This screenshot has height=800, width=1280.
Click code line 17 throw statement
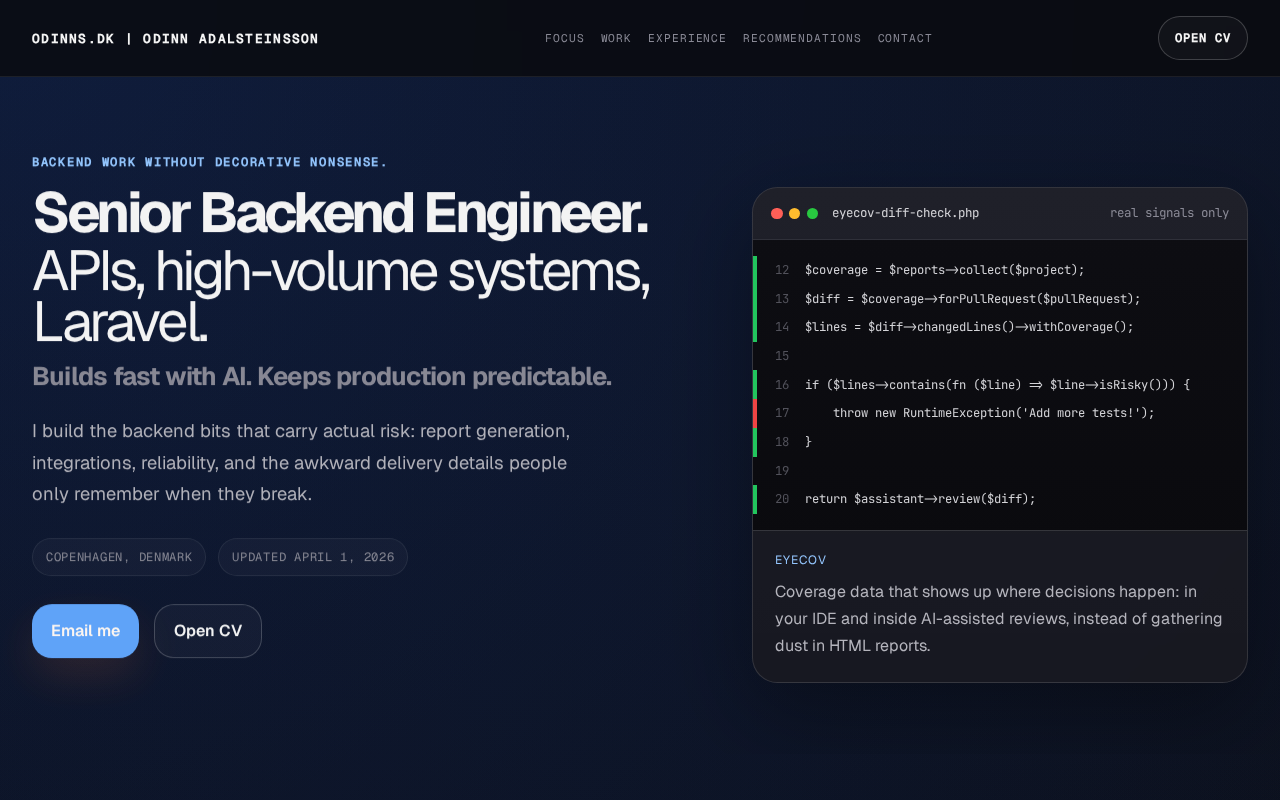pyautogui.click(x=994, y=413)
